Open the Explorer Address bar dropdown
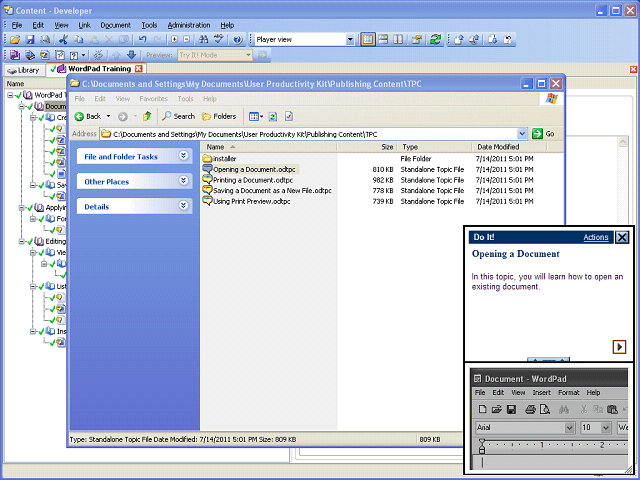 pos(522,134)
